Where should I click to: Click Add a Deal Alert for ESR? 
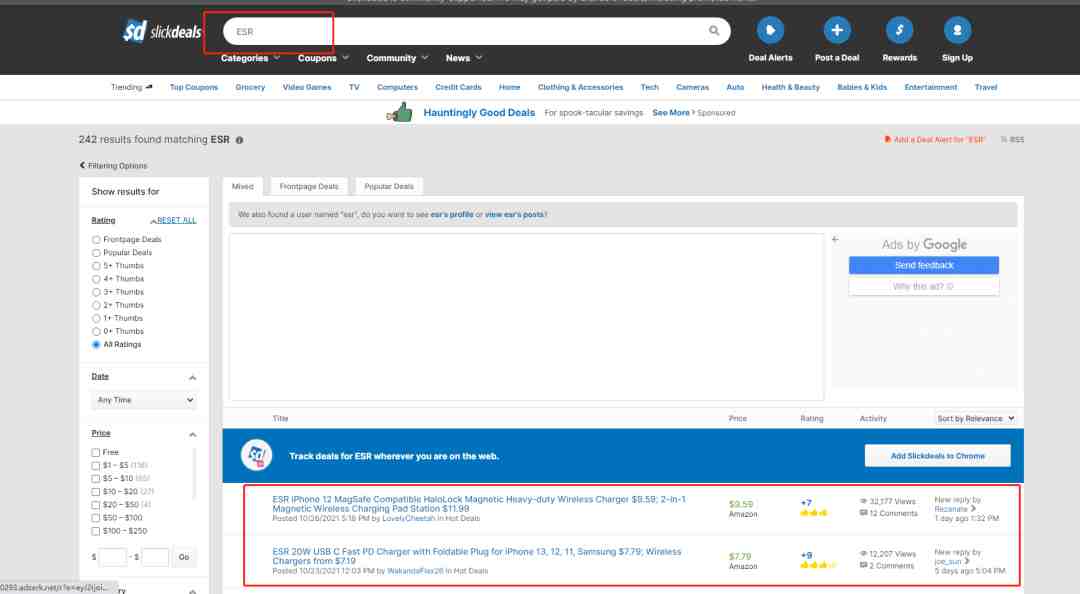935,139
